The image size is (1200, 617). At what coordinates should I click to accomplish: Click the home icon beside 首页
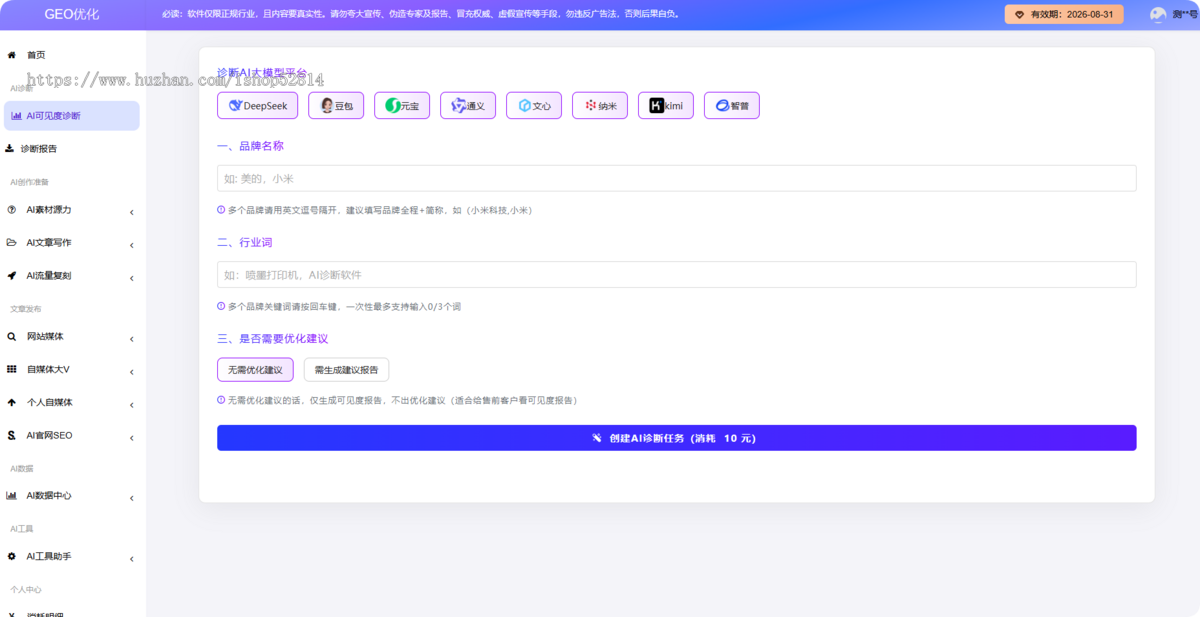click(12, 55)
